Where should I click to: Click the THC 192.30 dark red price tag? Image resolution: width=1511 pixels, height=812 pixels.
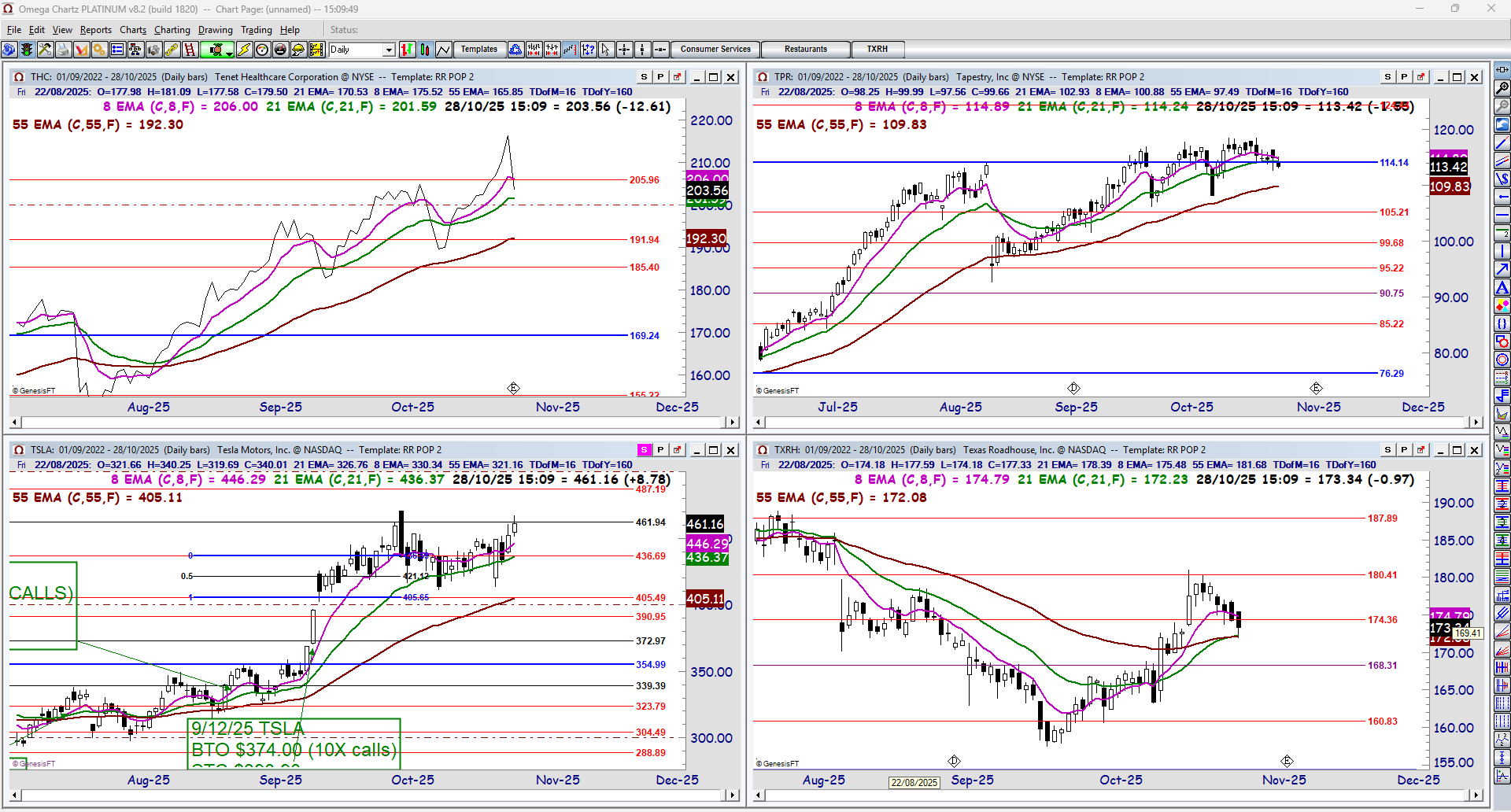click(707, 238)
